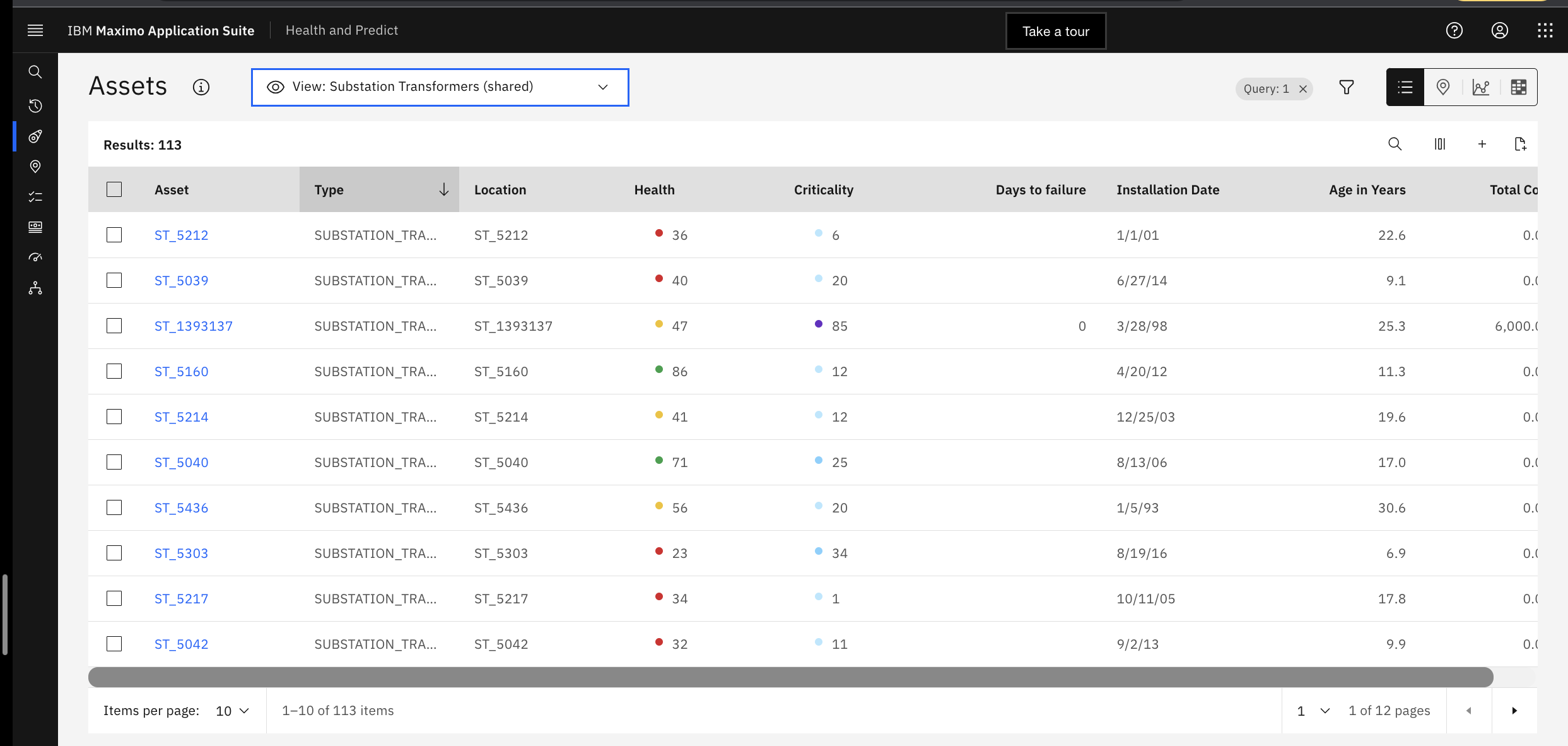Switch to list table view
Screen dimensions: 1568x746
1405,87
